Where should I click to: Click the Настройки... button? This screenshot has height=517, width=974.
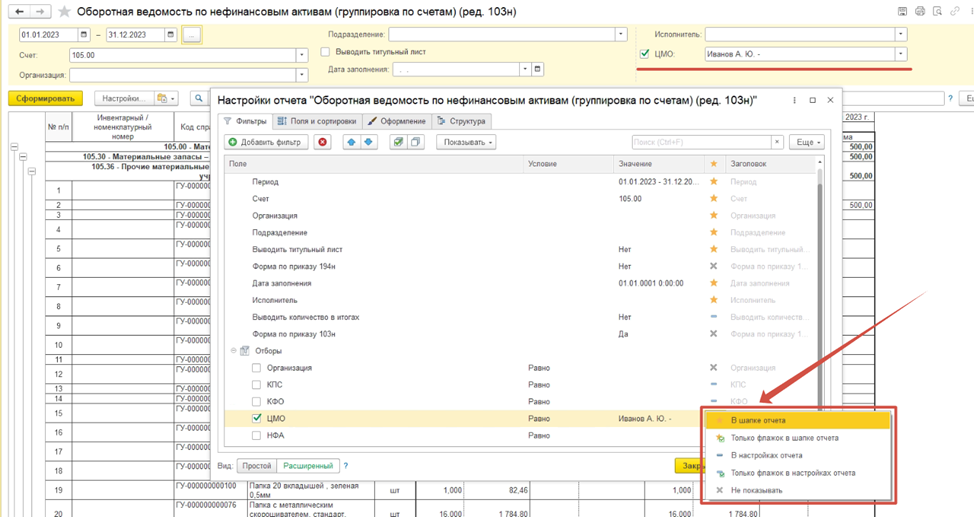tap(124, 98)
